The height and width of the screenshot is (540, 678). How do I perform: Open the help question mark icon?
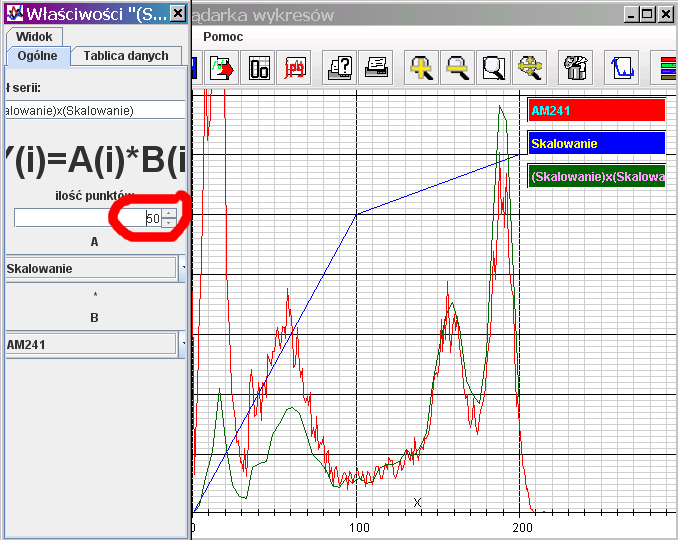tap(341, 68)
